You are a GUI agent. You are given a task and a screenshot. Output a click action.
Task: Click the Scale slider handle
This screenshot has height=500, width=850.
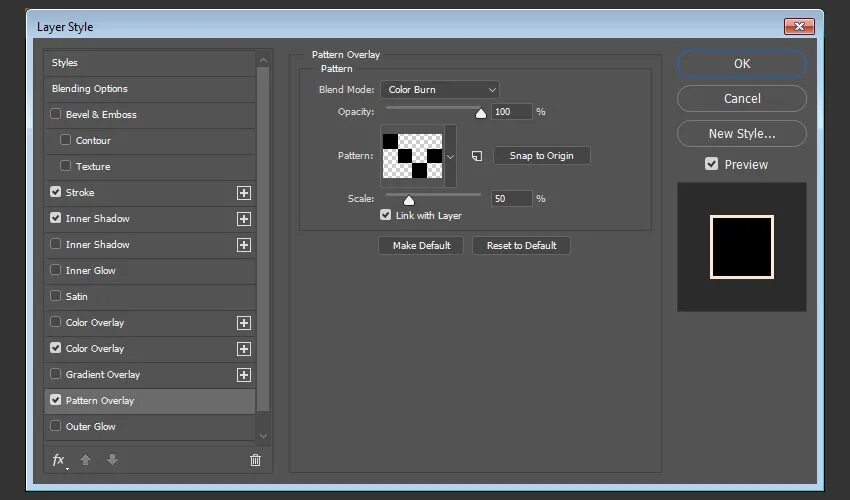(x=409, y=200)
